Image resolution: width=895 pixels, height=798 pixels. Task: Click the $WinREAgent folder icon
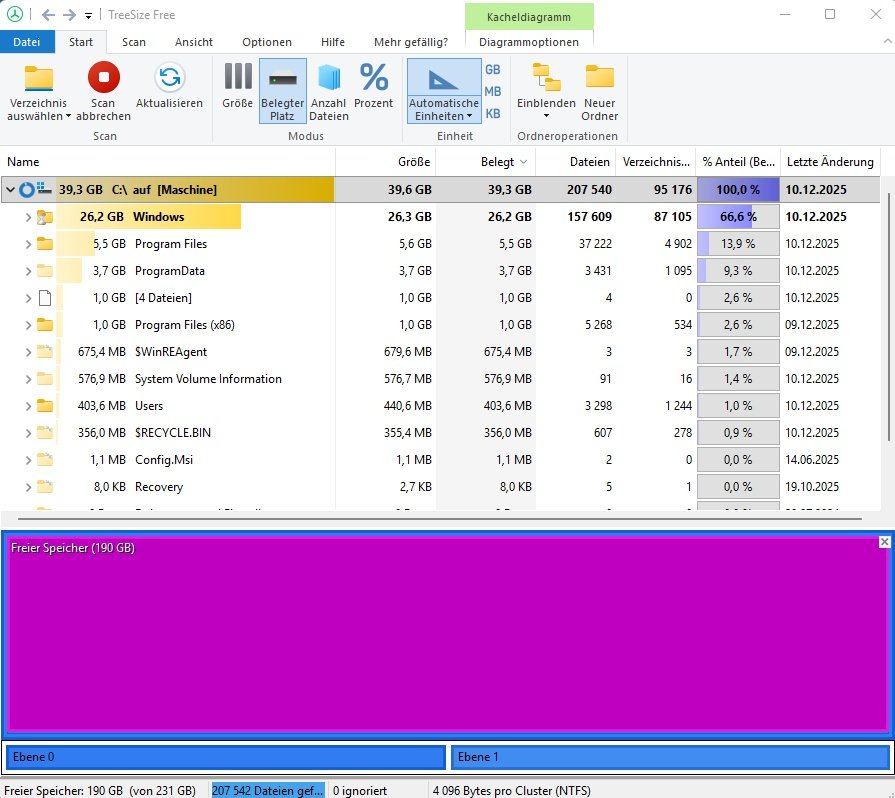pos(45,352)
